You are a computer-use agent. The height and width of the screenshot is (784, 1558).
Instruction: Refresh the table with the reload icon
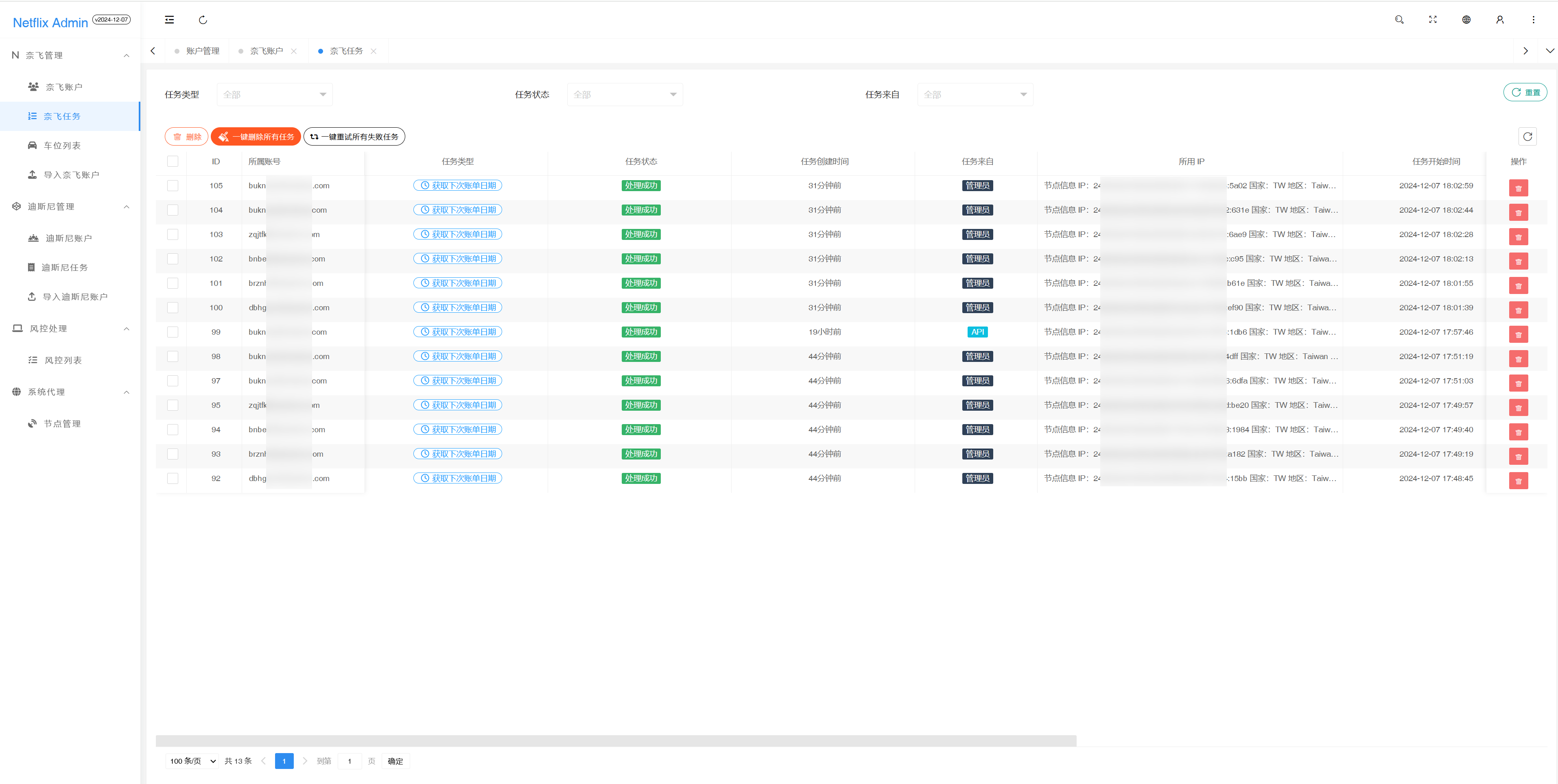coord(1527,137)
